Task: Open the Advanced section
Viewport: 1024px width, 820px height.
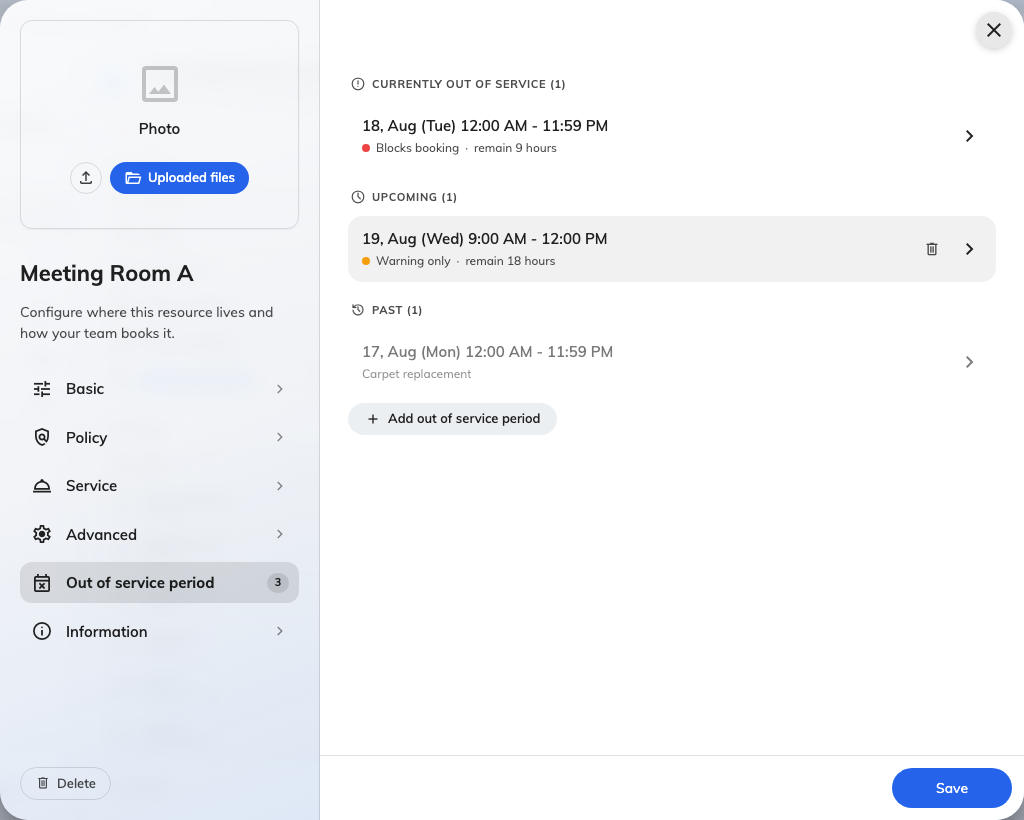Action: pyautogui.click(x=159, y=534)
